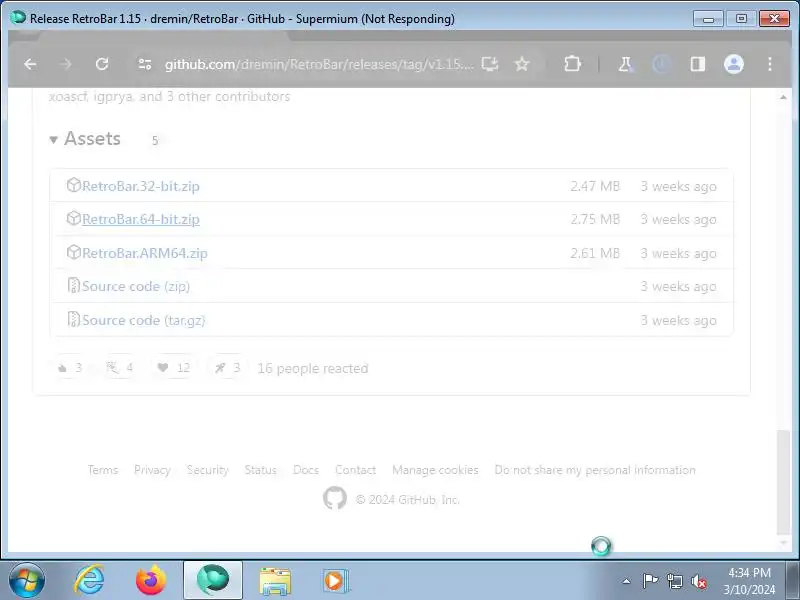The image size is (800, 600).
Task: Open the Windows Start button
Action: pyautogui.click(x=26, y=581)
